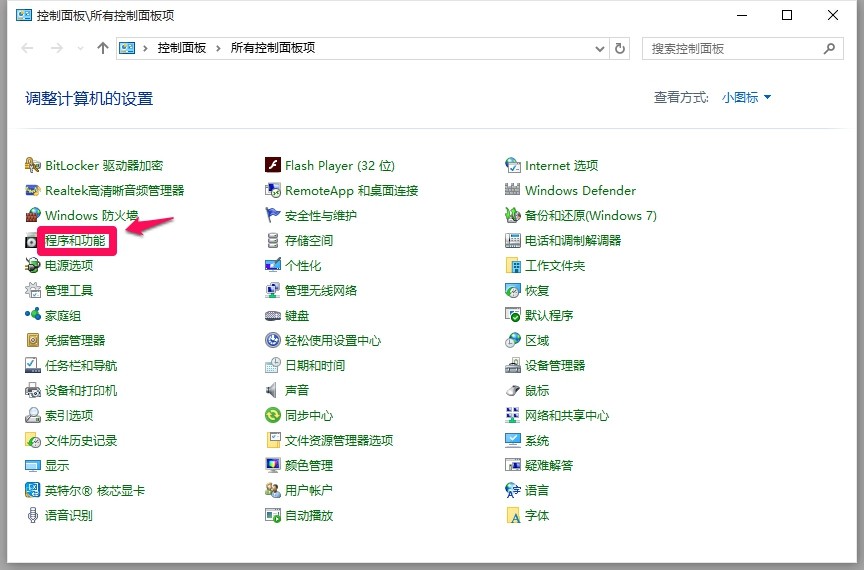
Task: Expand the chevron after 控制面板 breadcrumb
Action: point(218,49)
